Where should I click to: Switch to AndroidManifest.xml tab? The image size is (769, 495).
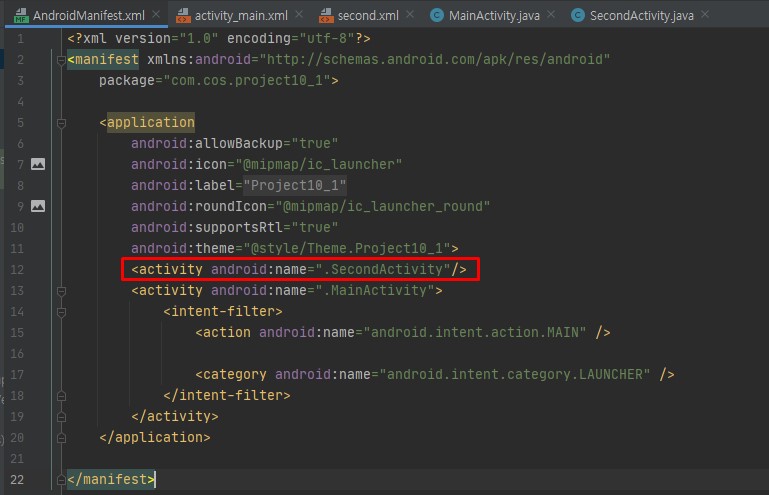pyautogui.click(x=89, y=16)
